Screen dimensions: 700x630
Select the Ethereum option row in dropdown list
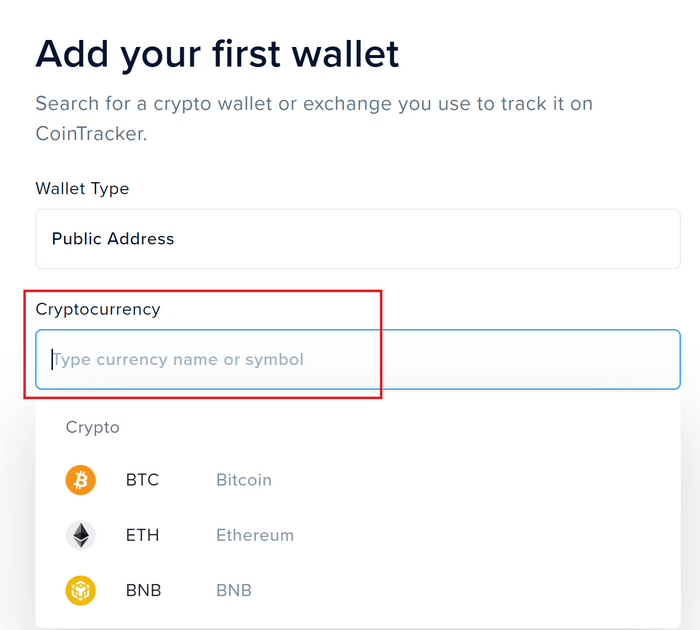tap(358, 535)
